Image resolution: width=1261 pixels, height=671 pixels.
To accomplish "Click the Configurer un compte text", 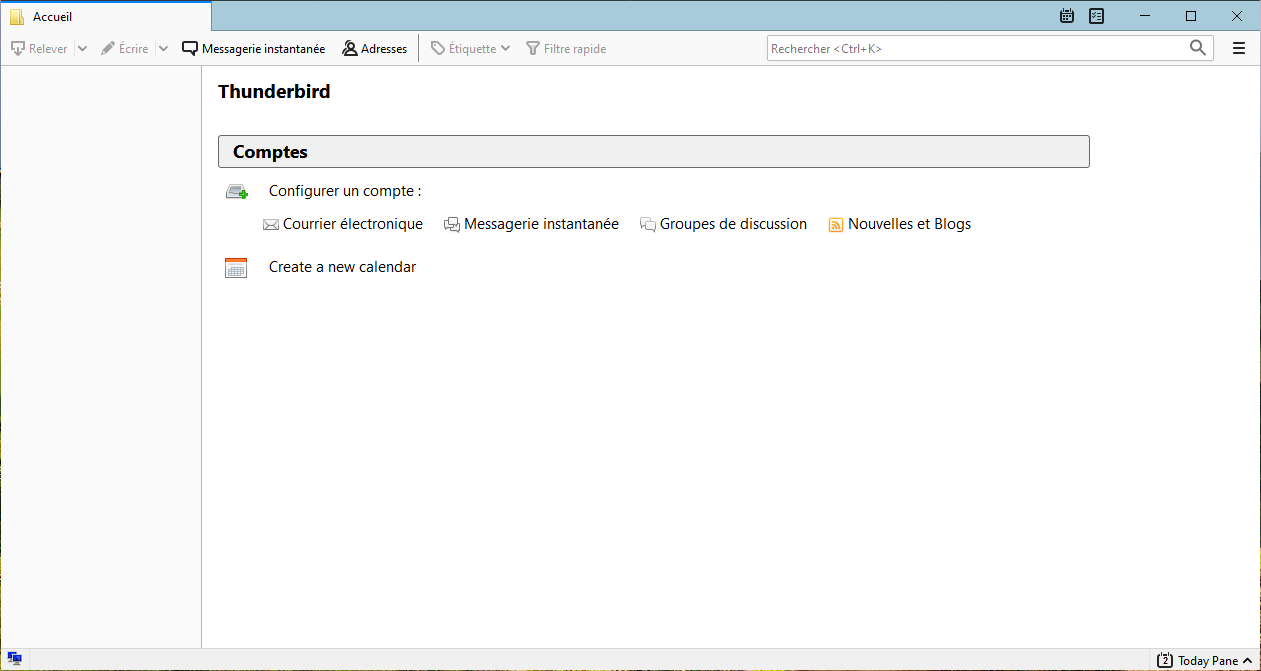I will 345,191.
